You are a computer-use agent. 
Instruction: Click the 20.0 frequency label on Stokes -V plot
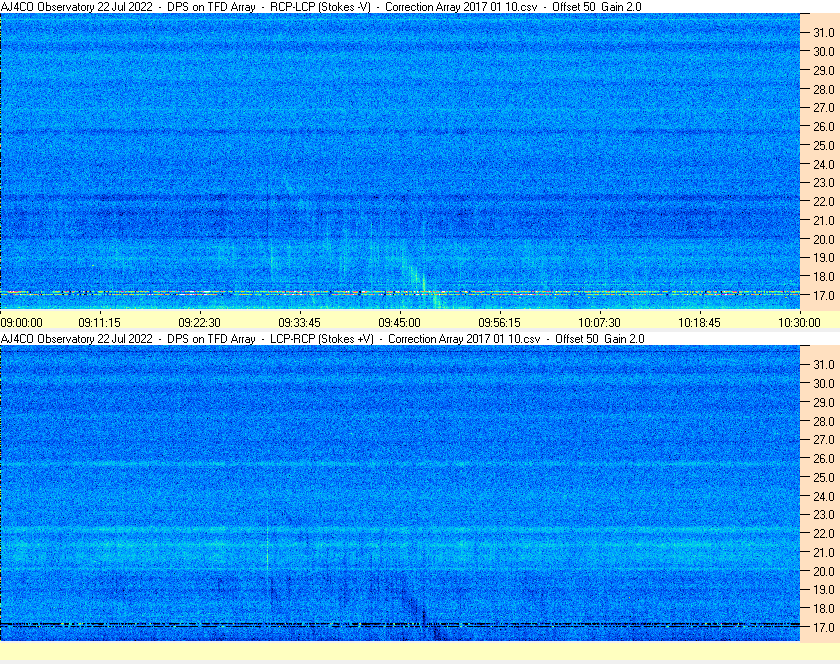tap(824, 239)
